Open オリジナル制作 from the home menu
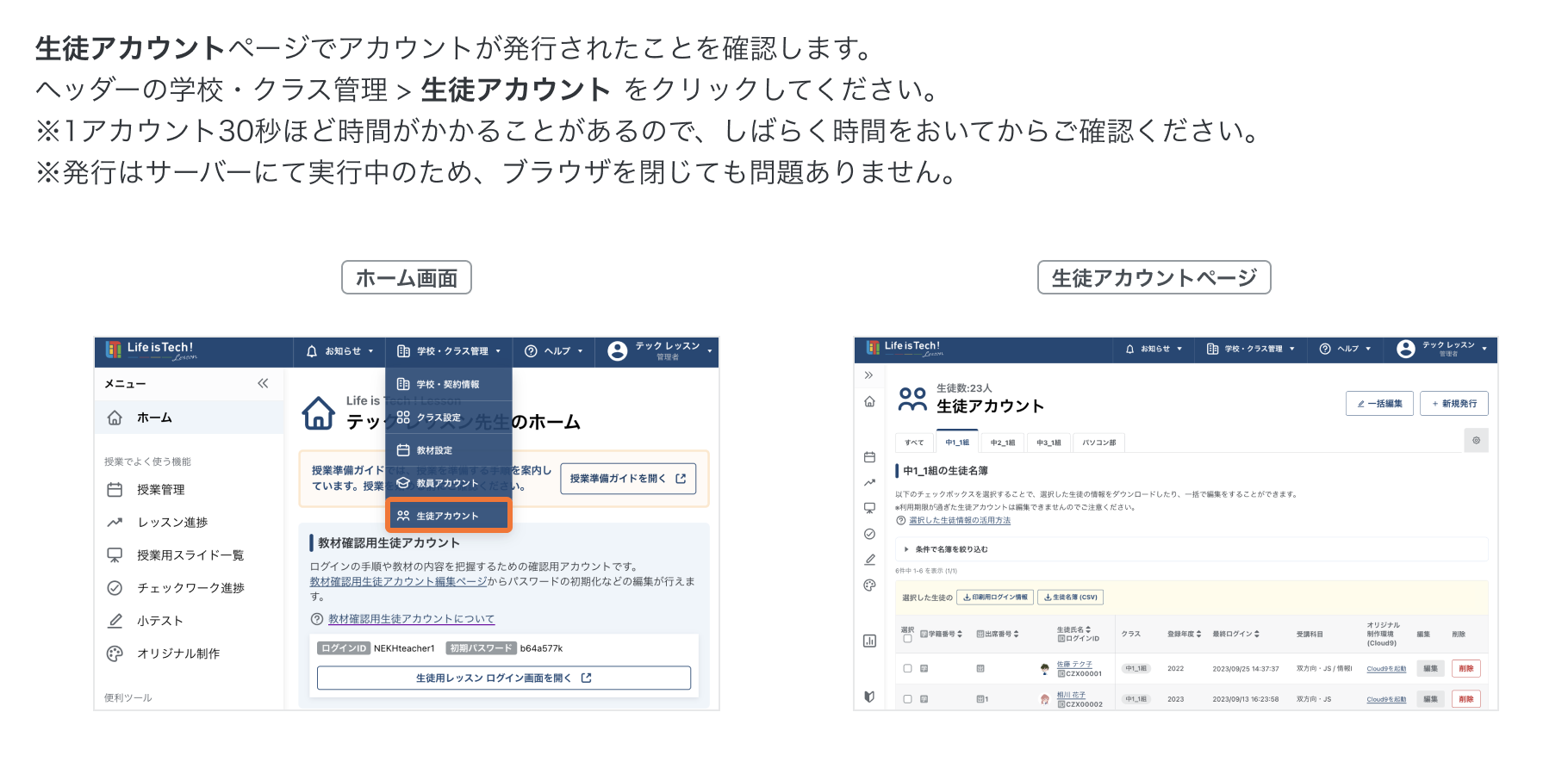The image size is (1568, 768). click(178, 653)
